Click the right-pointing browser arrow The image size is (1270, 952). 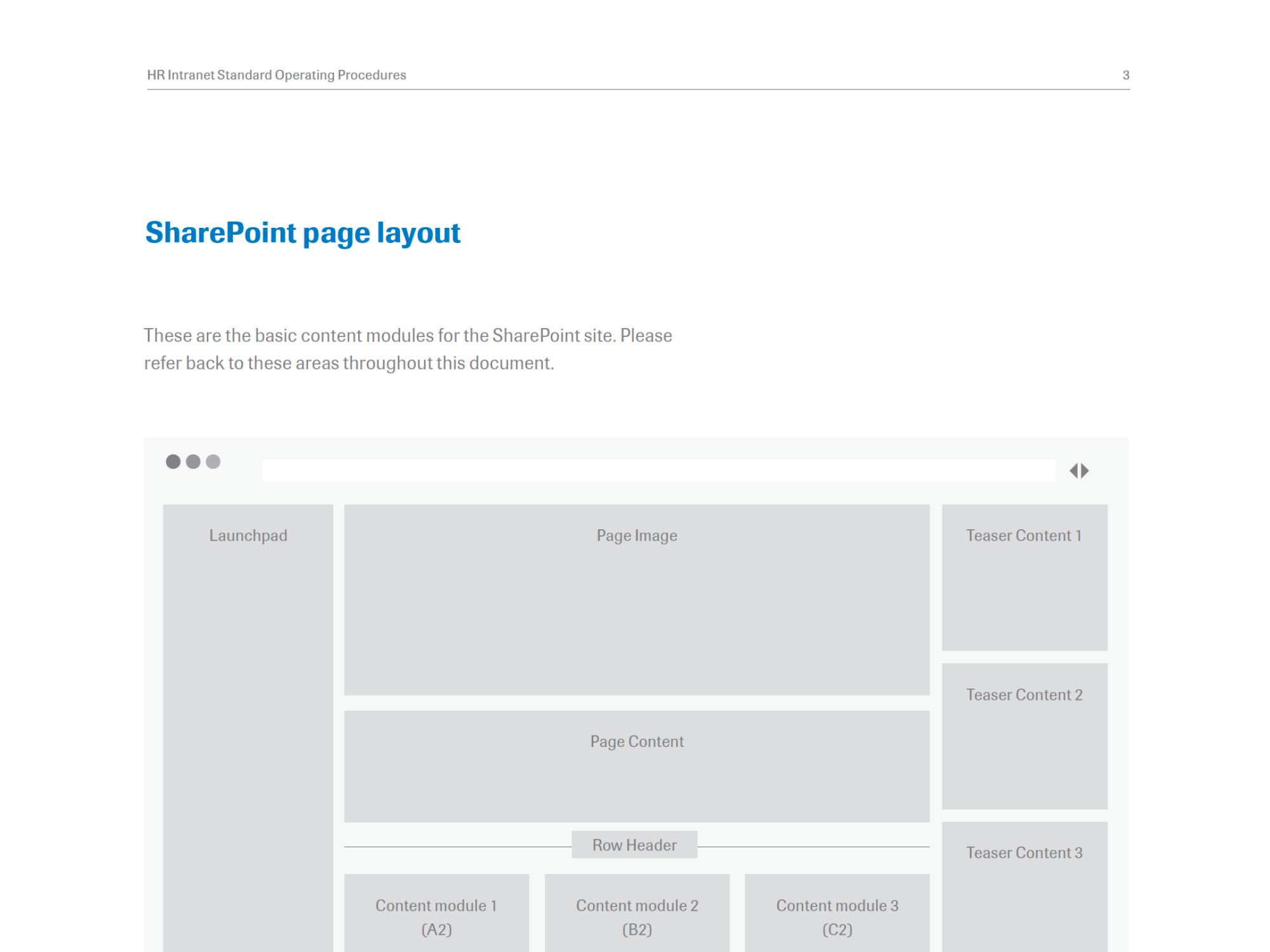point(1085,471)
